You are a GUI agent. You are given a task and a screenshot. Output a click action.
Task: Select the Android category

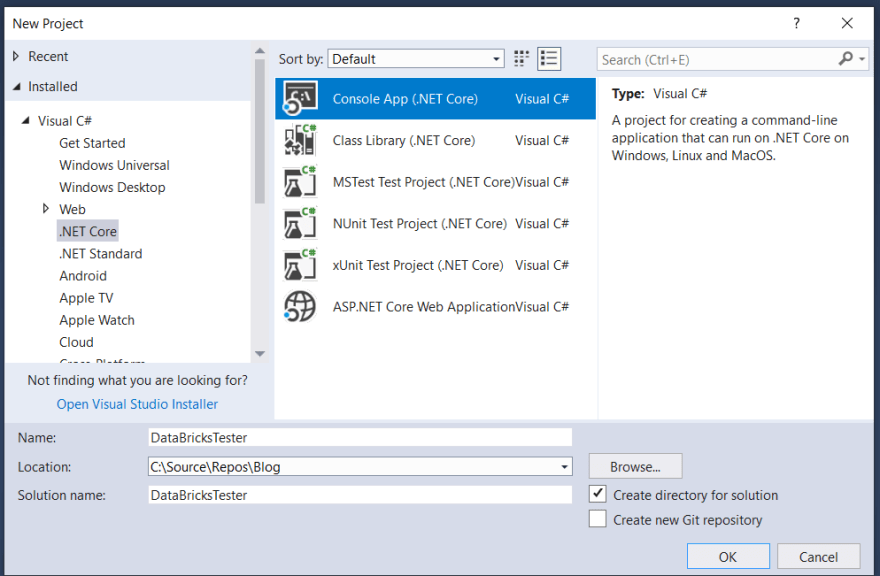[x=83, y=276]
